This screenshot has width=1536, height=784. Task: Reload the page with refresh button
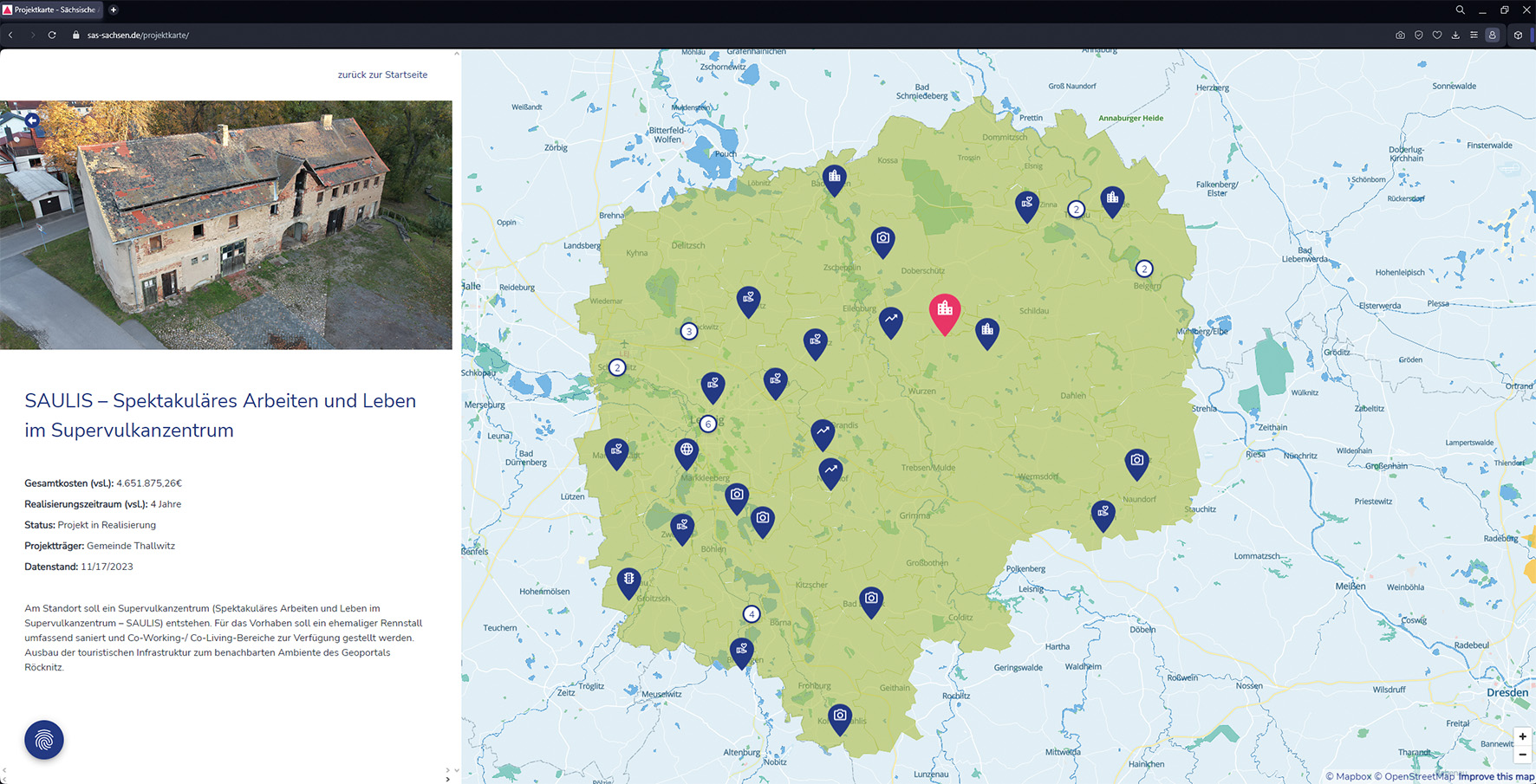52,36
